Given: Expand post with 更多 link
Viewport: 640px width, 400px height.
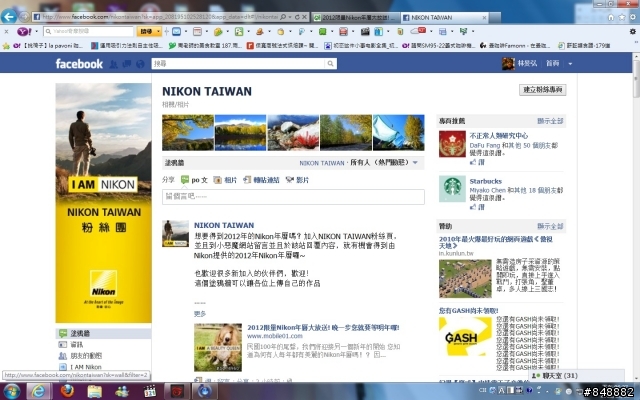Looking at the screenshot, I should (200, 313).
